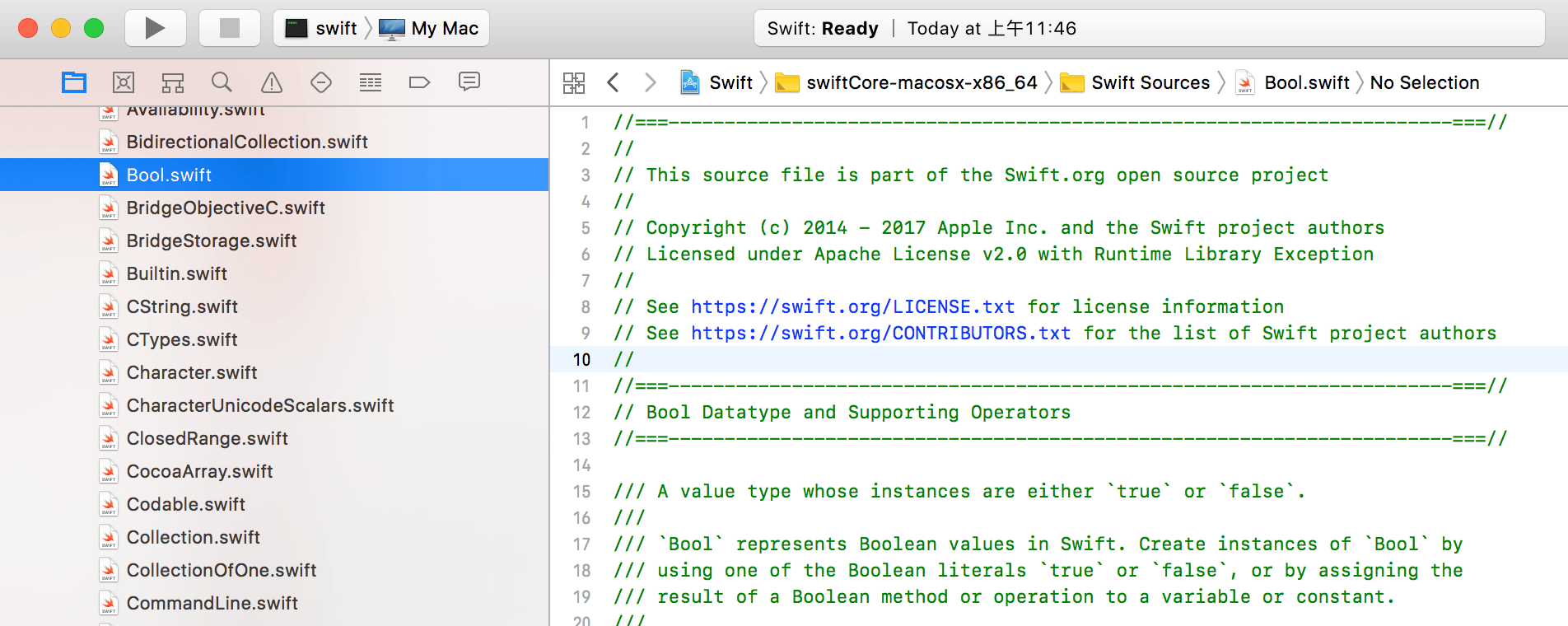This screenshot has height=626, width=1568.
Task: Show the Report navigator speech bubble
Action: 469,82
